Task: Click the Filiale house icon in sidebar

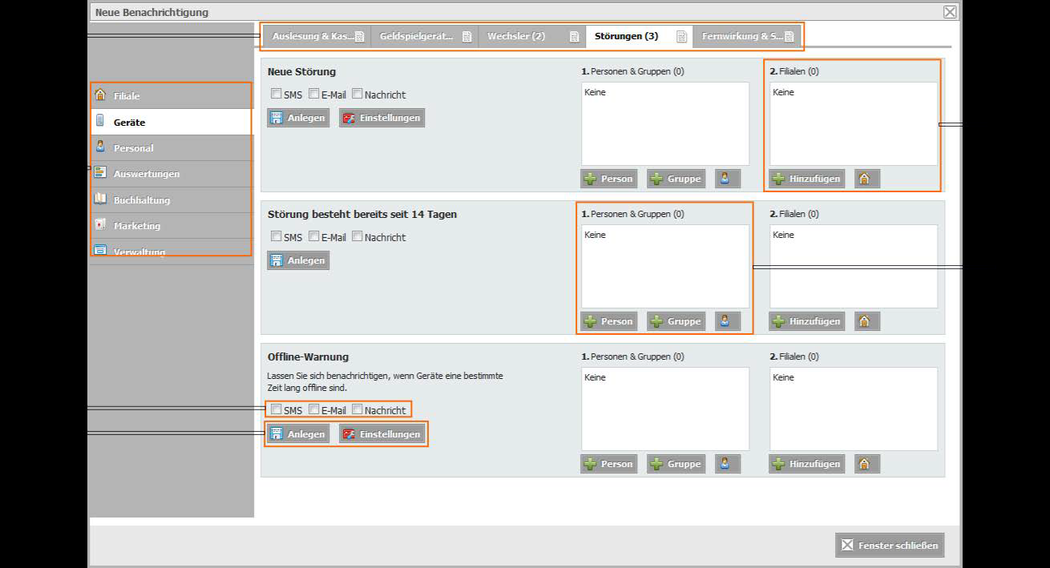Action: 100,94
